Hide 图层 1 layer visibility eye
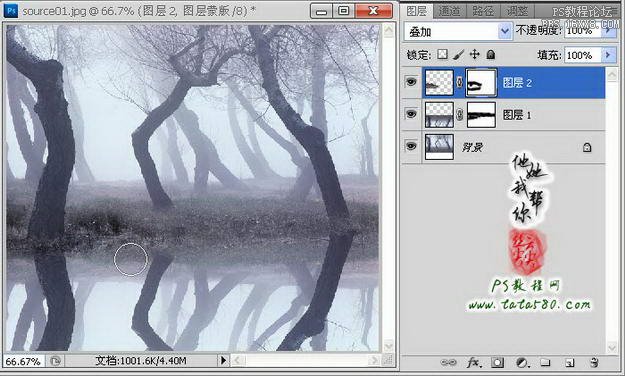 pyautogui.click(x=411, y=114)
